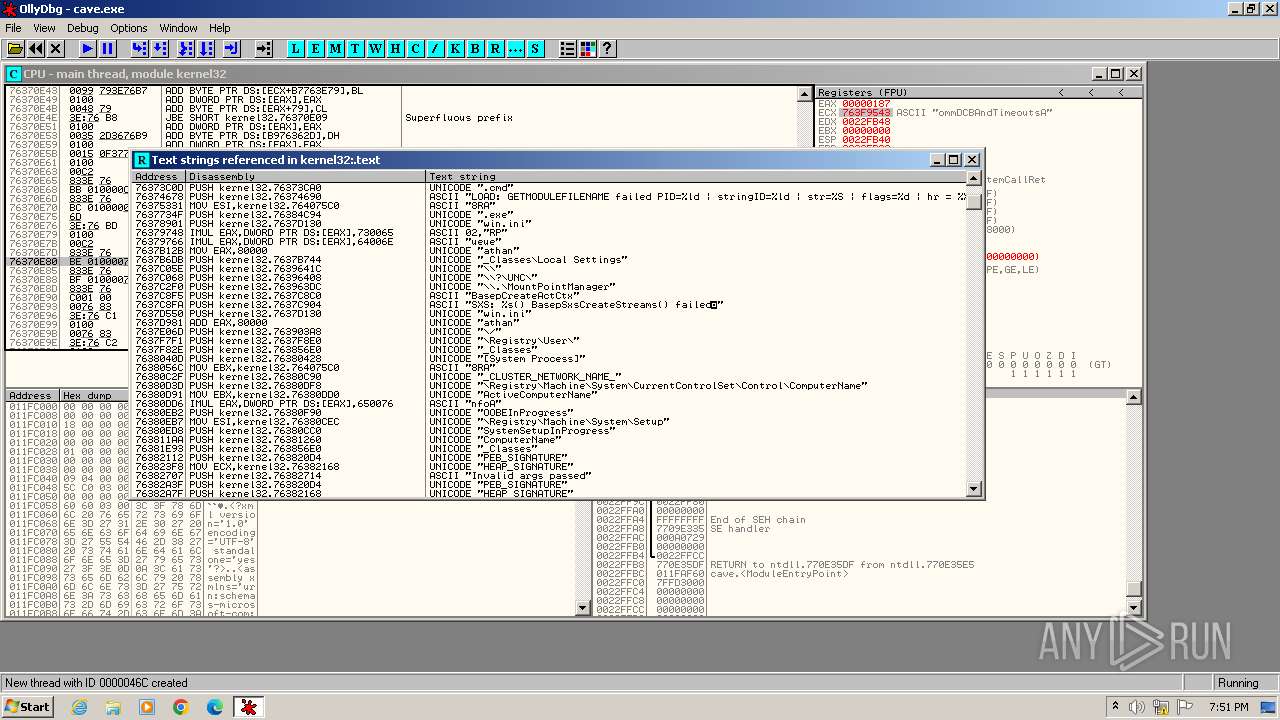The width and height of the screenshot is (1280, 720).
Task: Show Source with S button
Action: click(x=536, y=48)
